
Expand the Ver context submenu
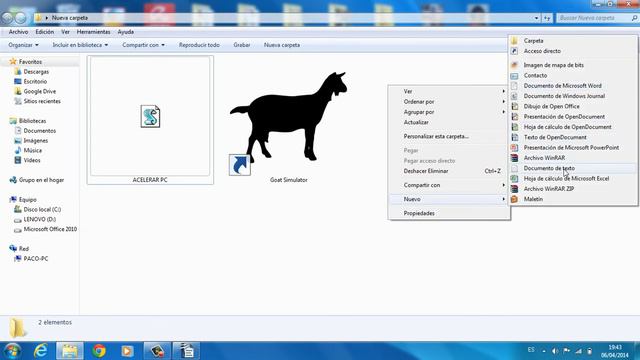point(449,91)
